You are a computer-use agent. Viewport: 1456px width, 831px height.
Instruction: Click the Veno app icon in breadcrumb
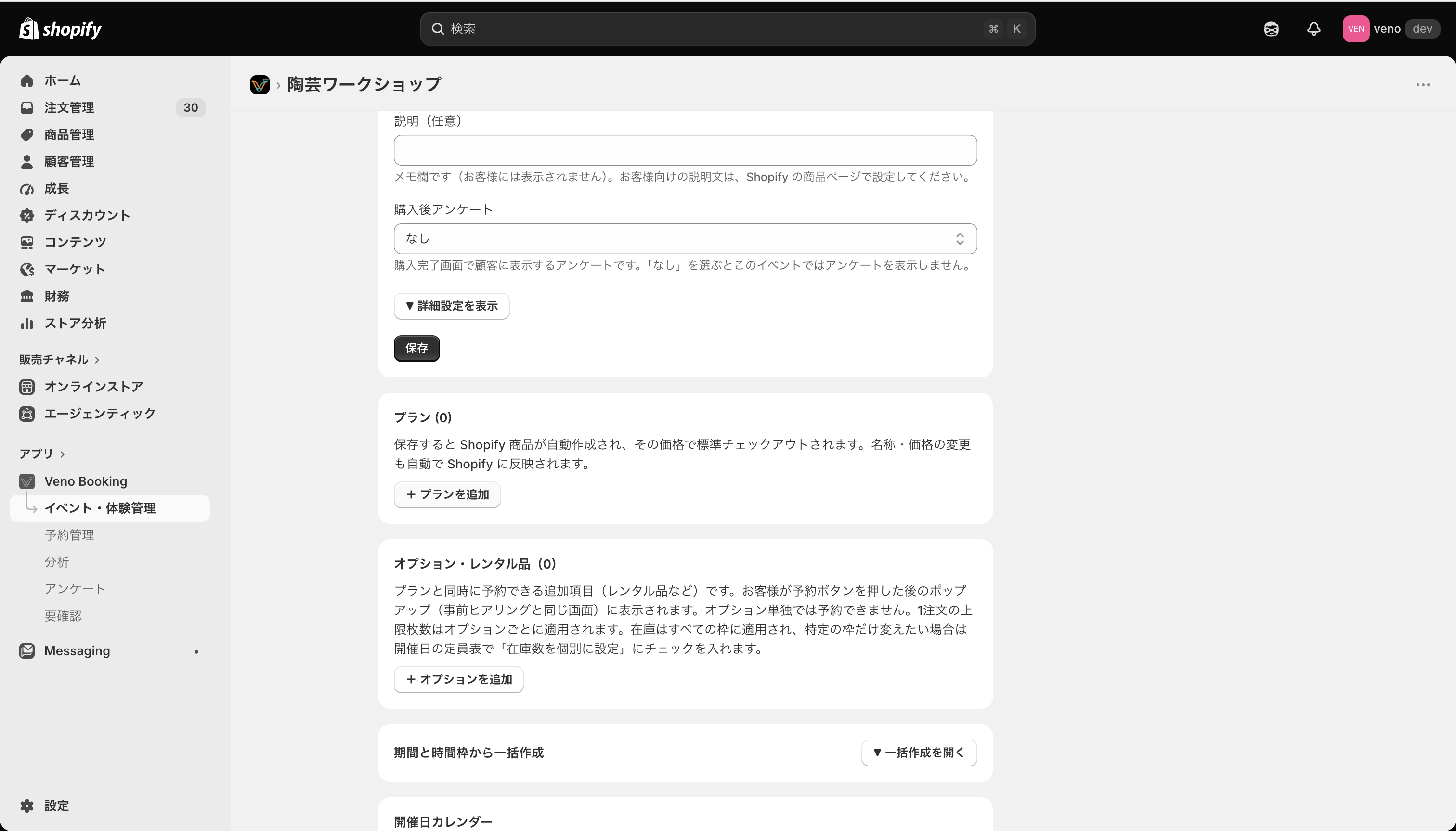(x=260, y=84)
